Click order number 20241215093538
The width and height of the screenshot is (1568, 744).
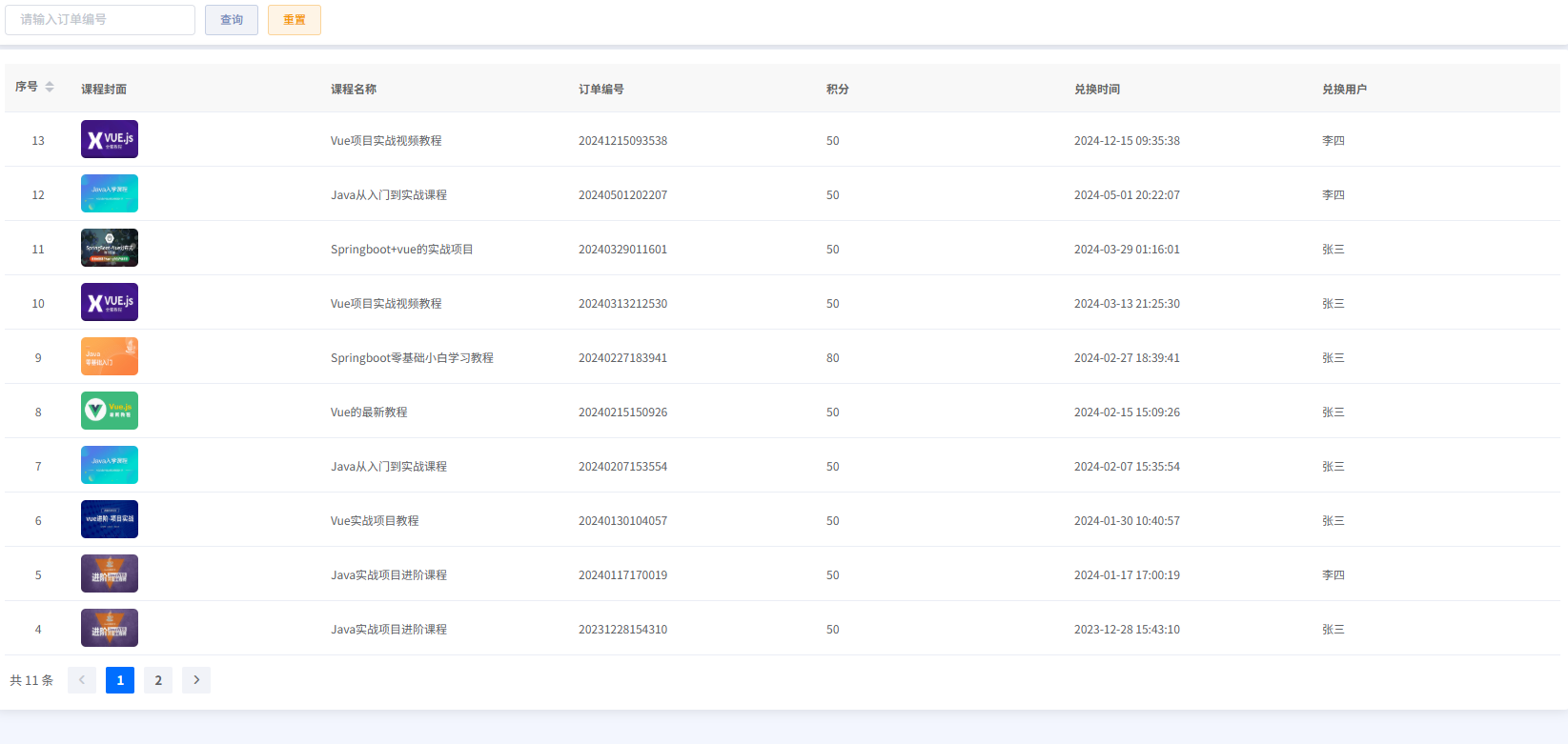pos(622,141)
